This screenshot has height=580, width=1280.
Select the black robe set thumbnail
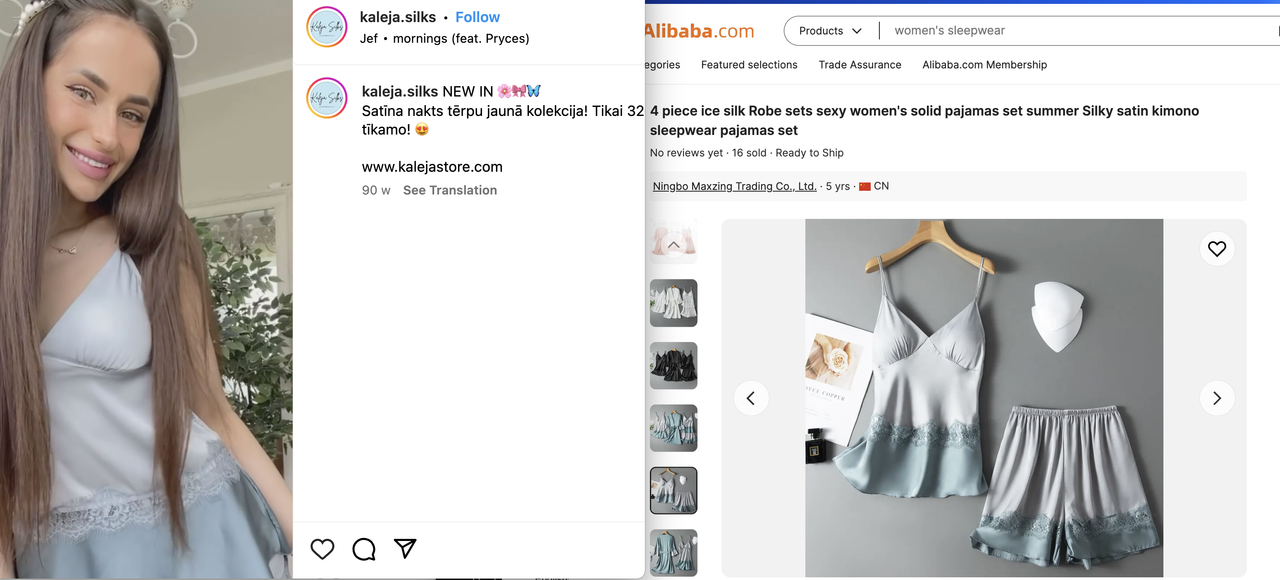pyautogui.click(x=674, y=366)
